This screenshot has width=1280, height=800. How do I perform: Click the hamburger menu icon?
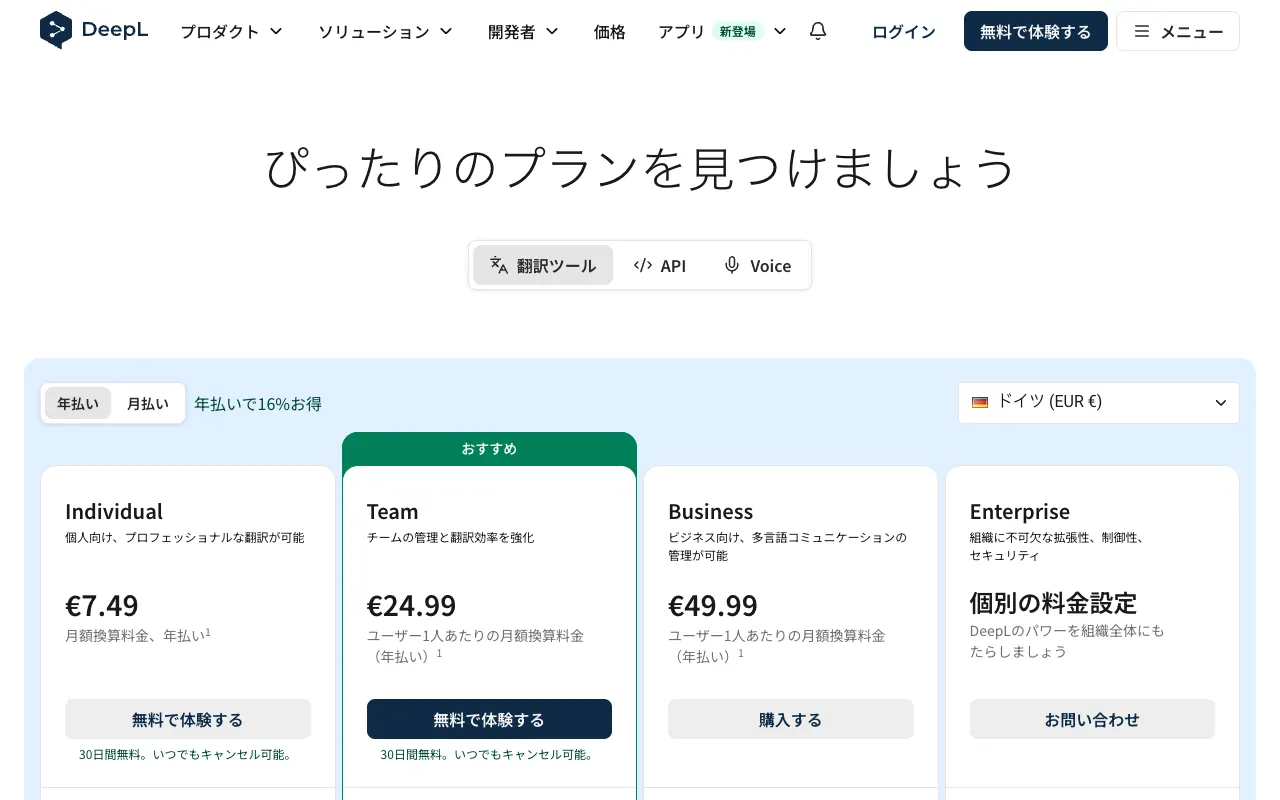(x=1142, y=31)
